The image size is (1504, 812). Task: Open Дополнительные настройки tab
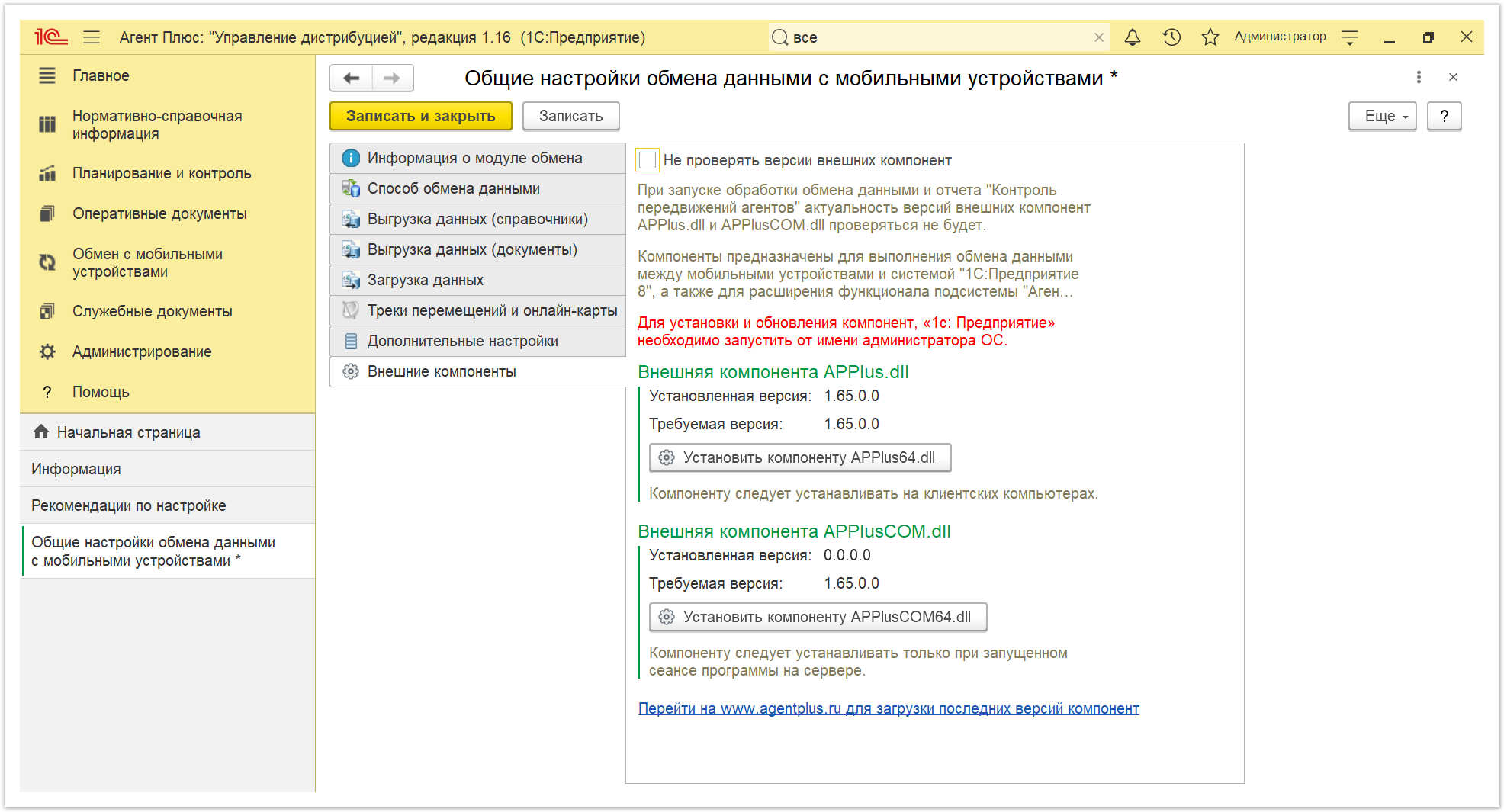(477, 341)
